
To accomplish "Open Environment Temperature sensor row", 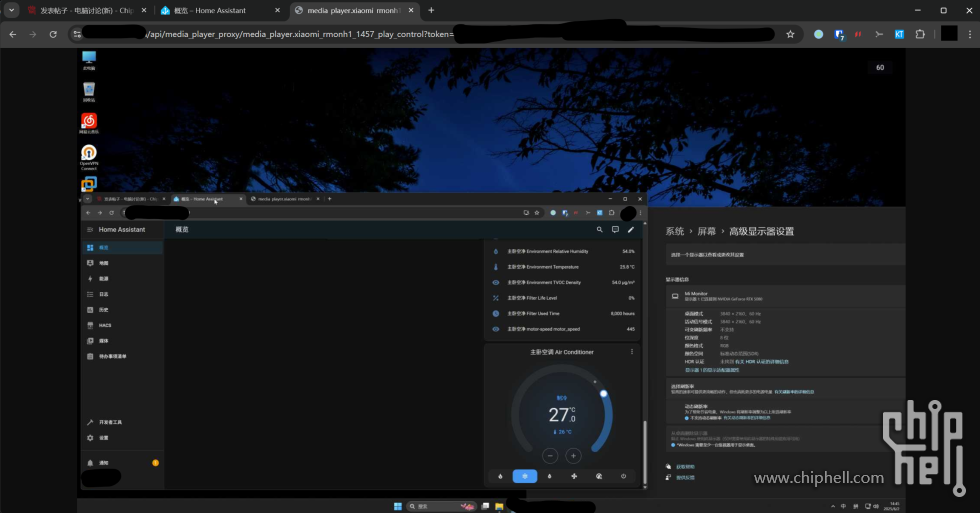I will 563,267.
